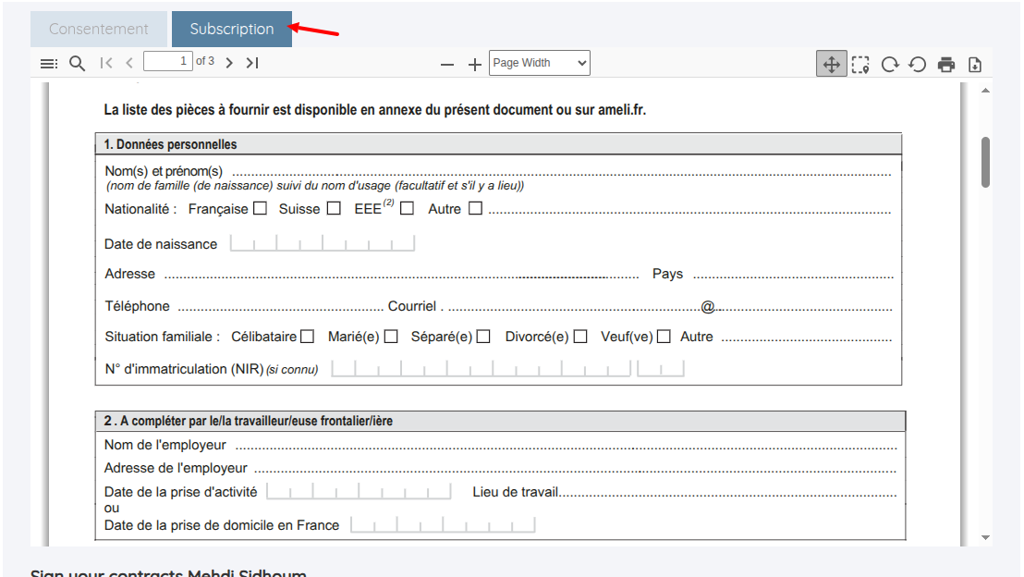The image size is (1024, 577).
Task: Select the pan/move tool
Action: [831, 64]
